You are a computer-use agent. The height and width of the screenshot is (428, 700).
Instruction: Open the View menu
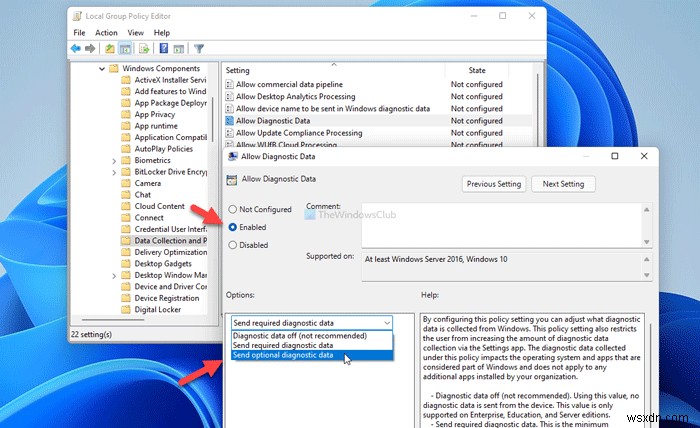coord(135,33)
